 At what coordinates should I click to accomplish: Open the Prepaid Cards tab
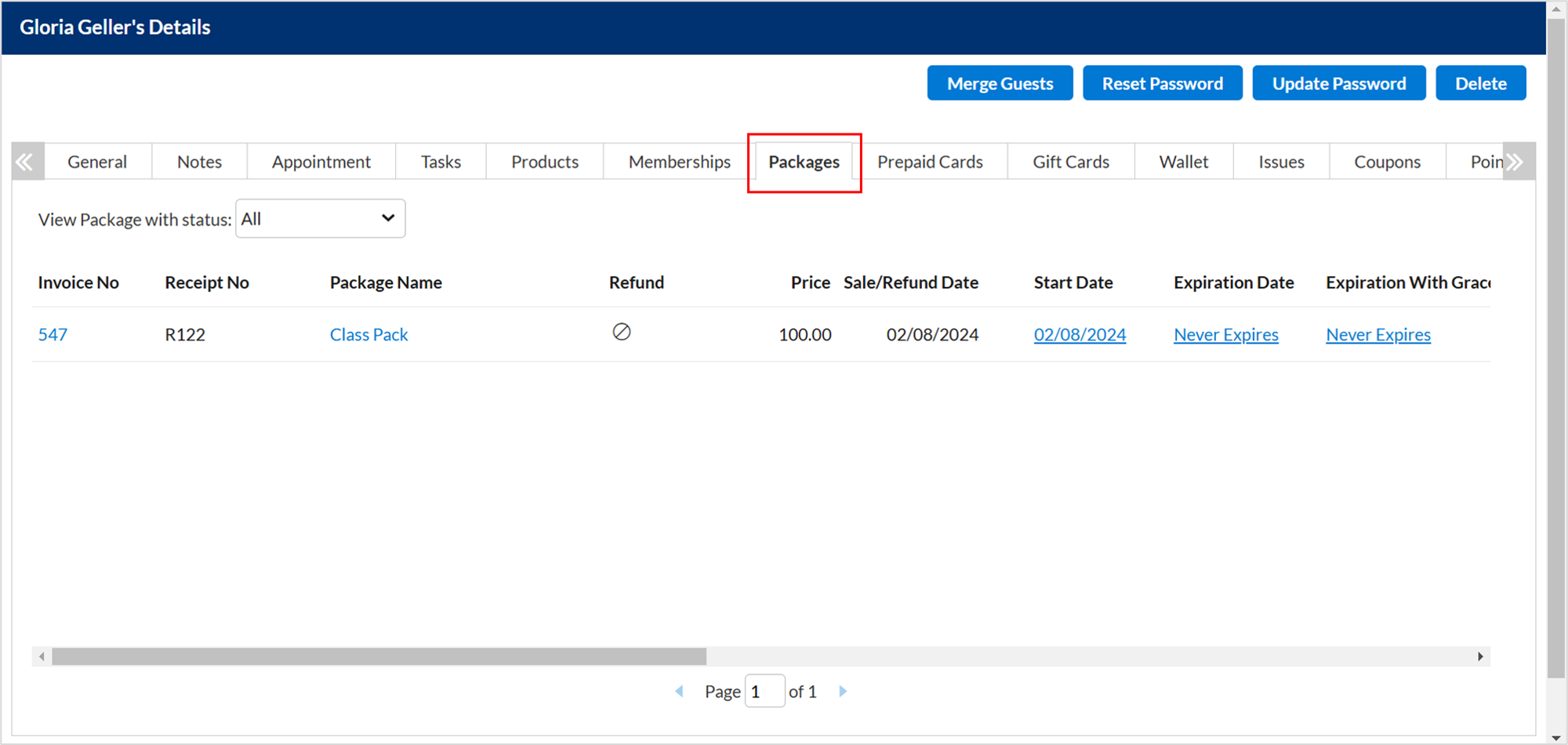point(930,162)
